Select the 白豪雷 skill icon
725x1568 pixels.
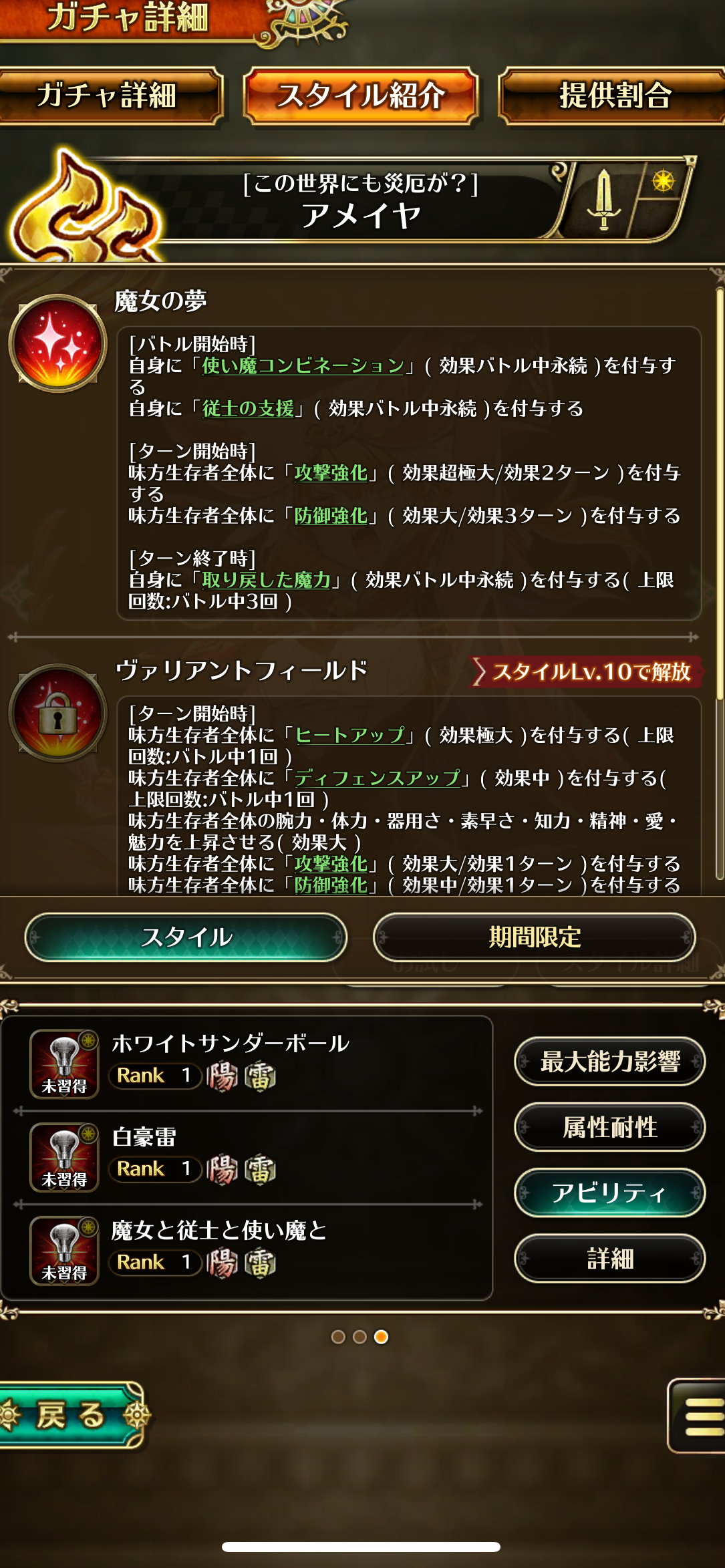[64, 1157]
